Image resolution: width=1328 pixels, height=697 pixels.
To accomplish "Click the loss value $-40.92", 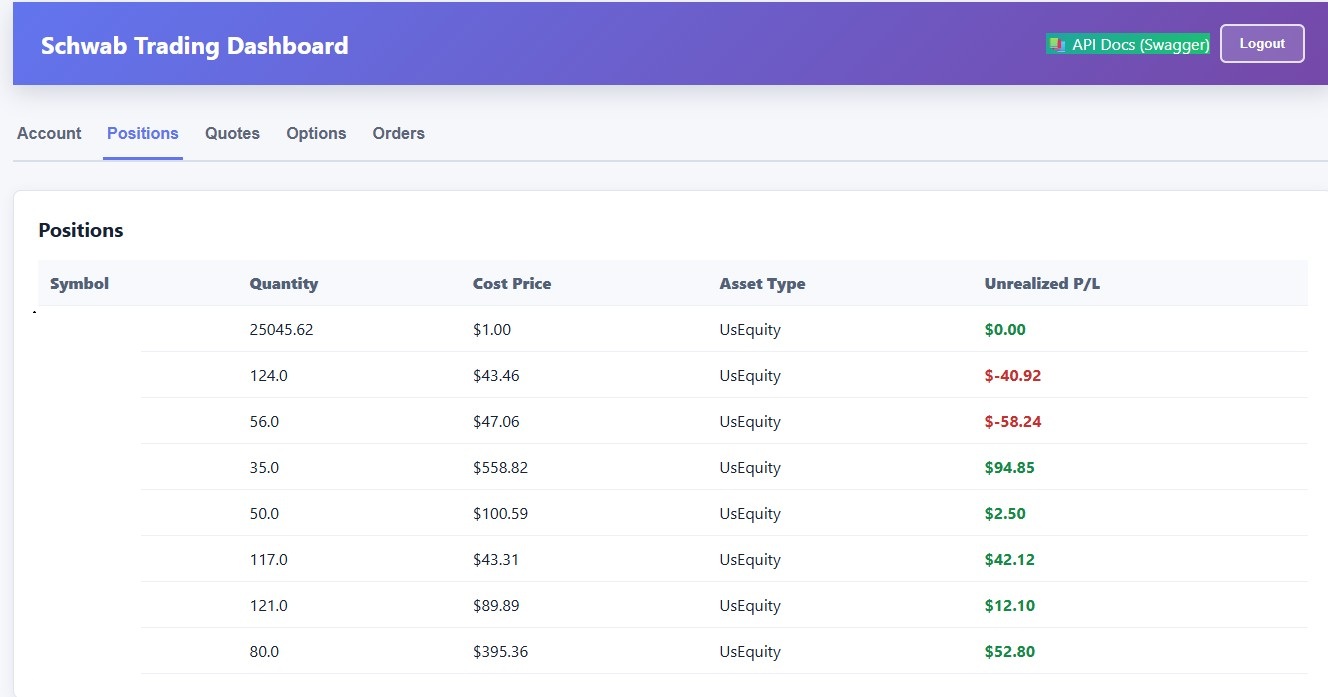I will click(1013, 376).
